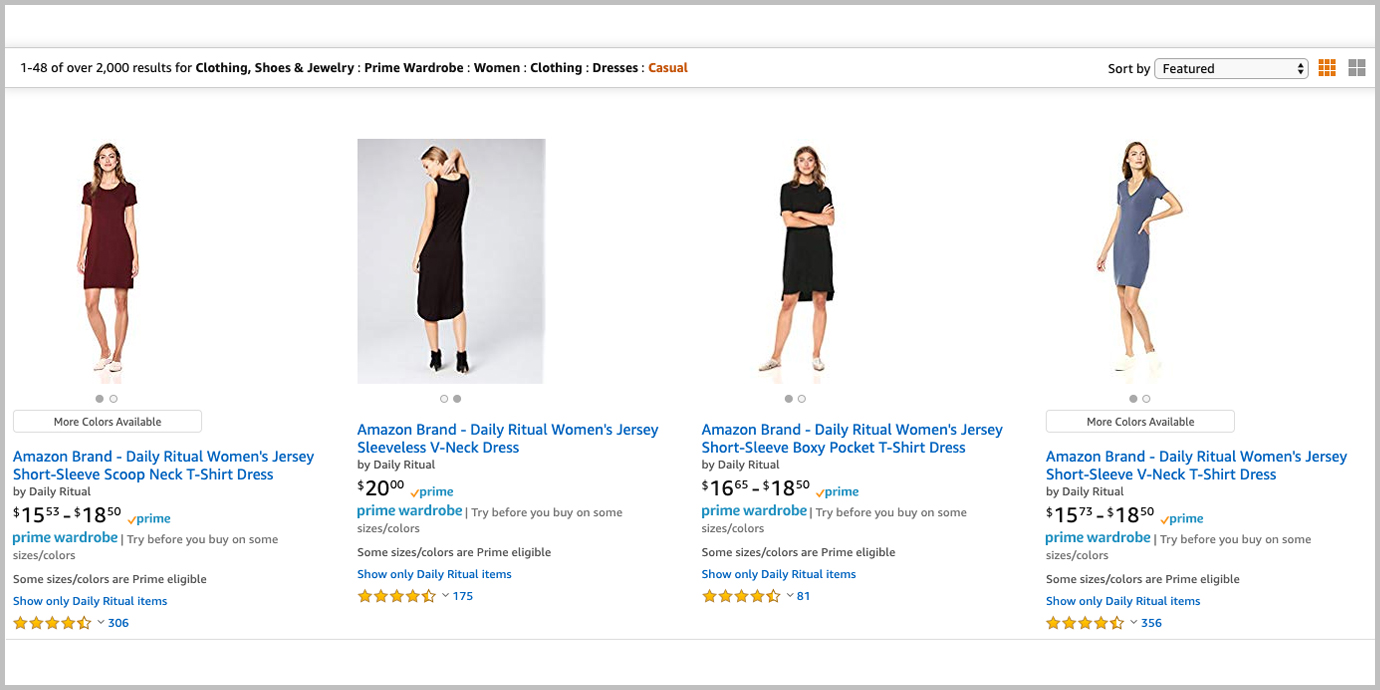Screen dimensions: 1380x690
Task: Show only Daily Ritual items for the Sleeveless dress
Action: click(434, 573)
